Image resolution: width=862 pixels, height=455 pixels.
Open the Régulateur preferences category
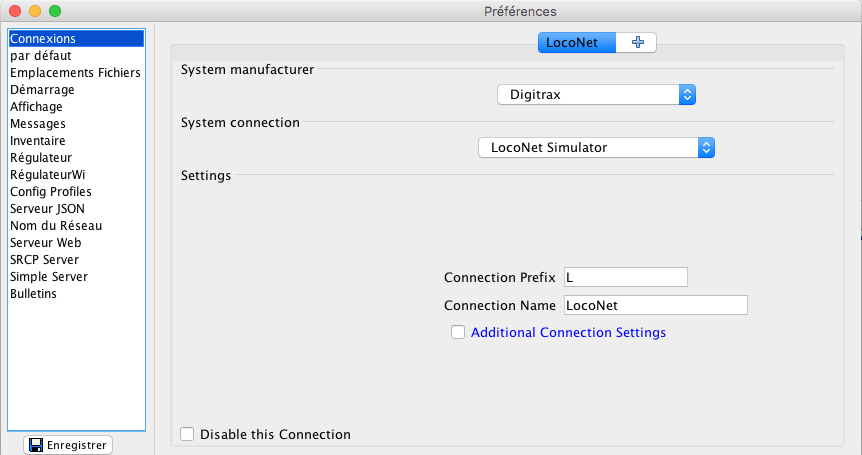point(42,158)
